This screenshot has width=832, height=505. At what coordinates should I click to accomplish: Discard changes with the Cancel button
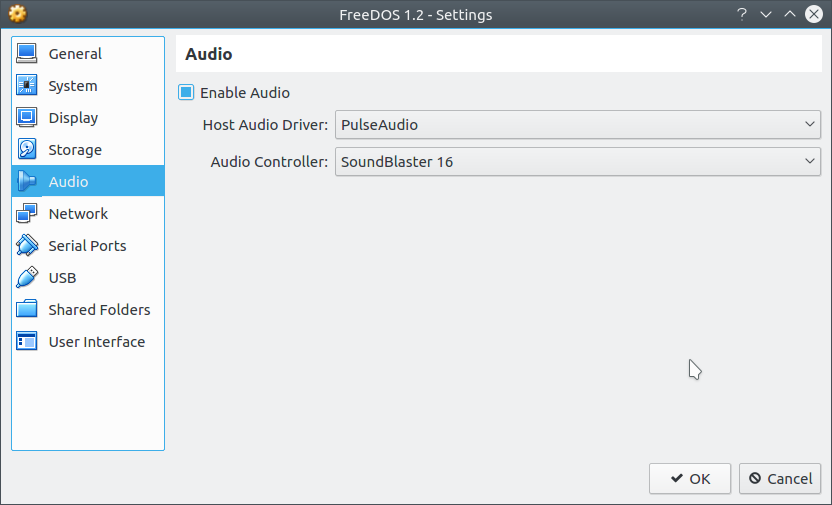click(780, 478)
